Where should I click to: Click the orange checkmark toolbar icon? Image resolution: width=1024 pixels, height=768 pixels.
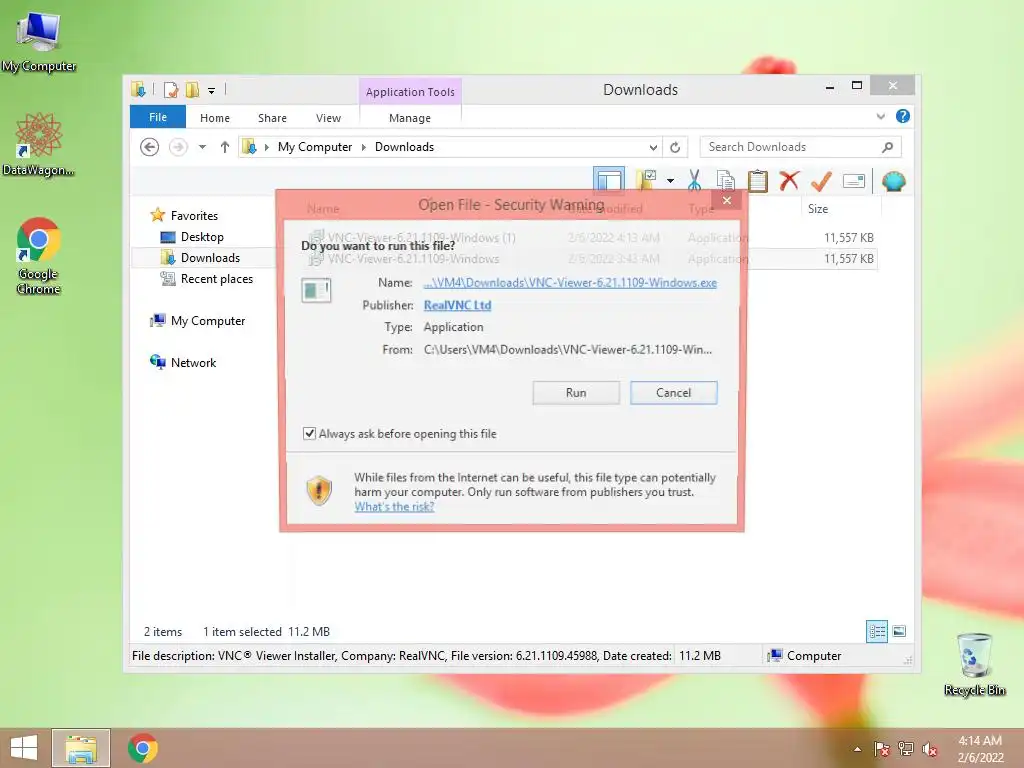(821, 181)
